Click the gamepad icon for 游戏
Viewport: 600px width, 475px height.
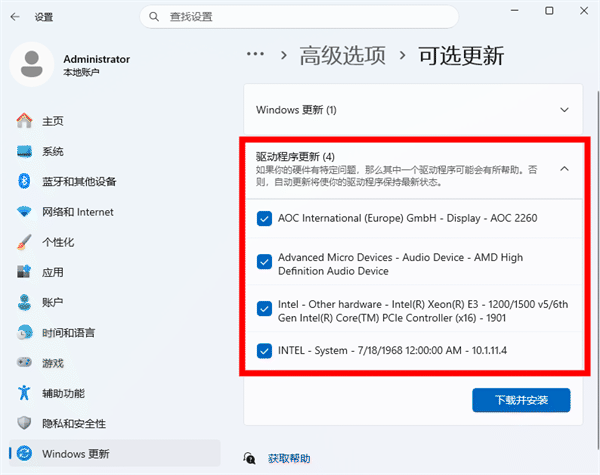(24, 362)
